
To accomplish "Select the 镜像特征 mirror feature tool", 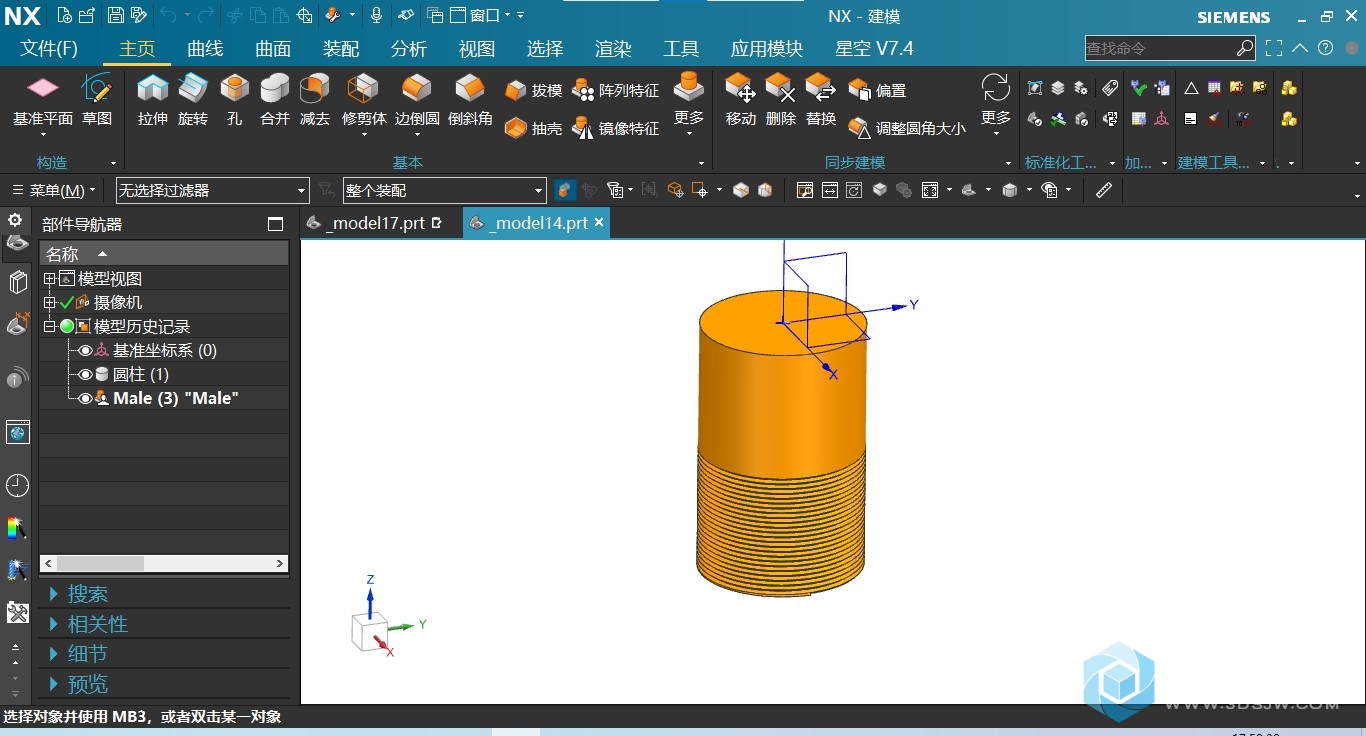I will [x=616, y=128].
